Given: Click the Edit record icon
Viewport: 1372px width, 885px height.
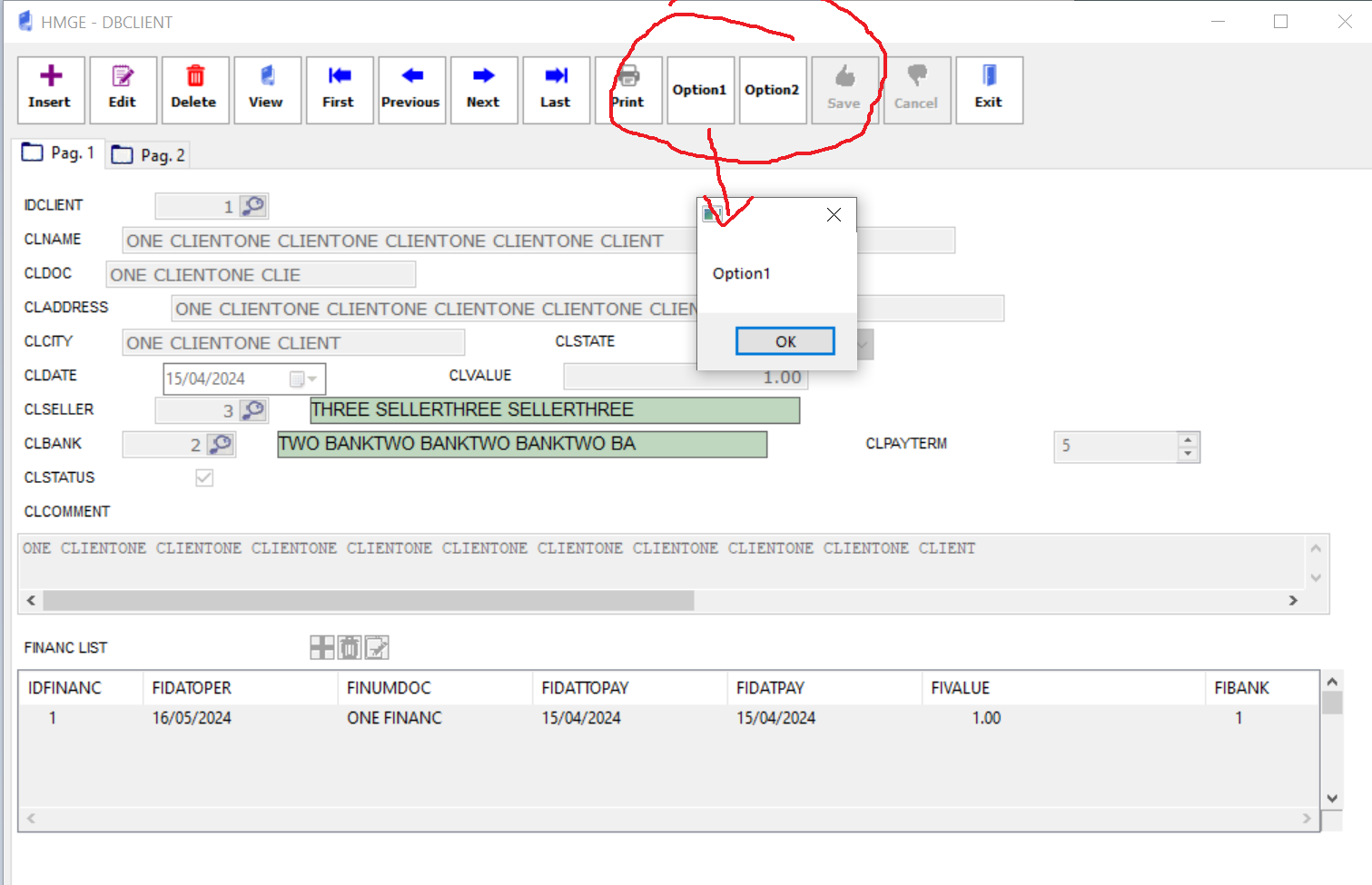Looking at the screenshot, I should 123,89.
